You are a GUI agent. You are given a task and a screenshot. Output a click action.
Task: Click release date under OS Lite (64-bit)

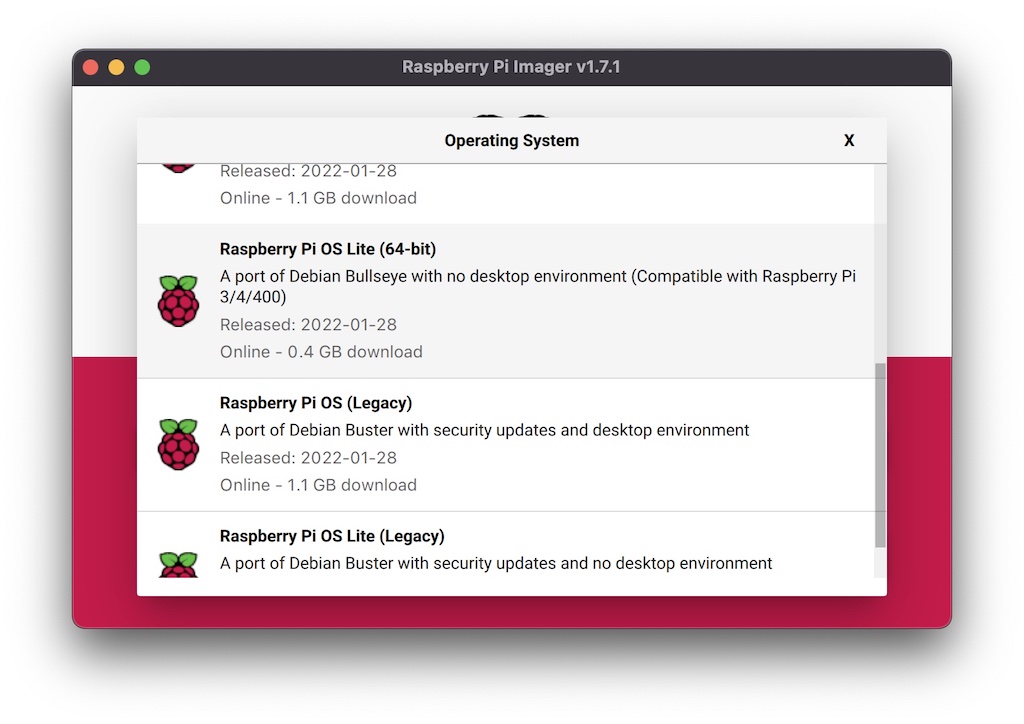[x=308, y=324]
